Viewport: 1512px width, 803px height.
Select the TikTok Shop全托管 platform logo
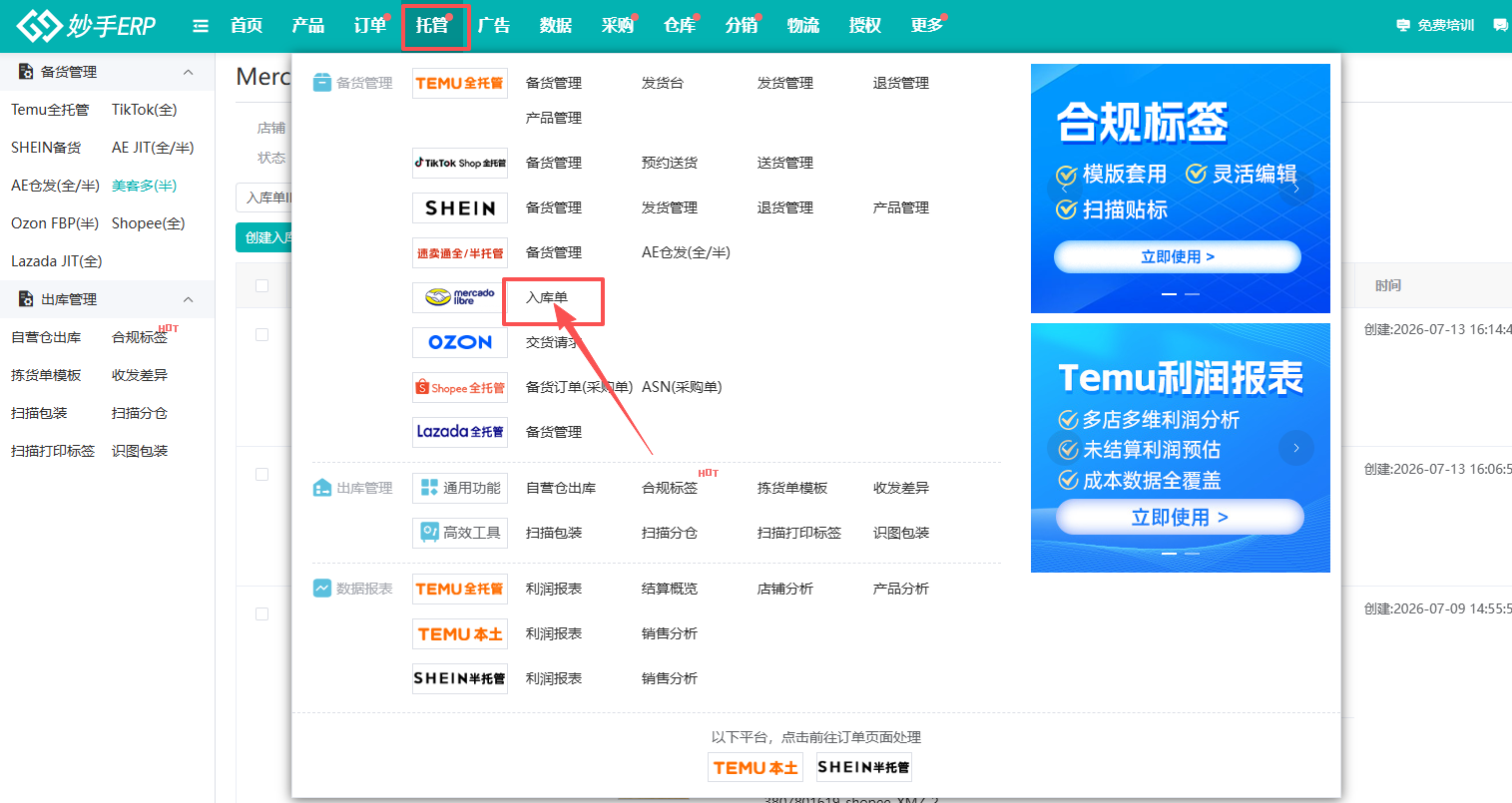(460, 163)
